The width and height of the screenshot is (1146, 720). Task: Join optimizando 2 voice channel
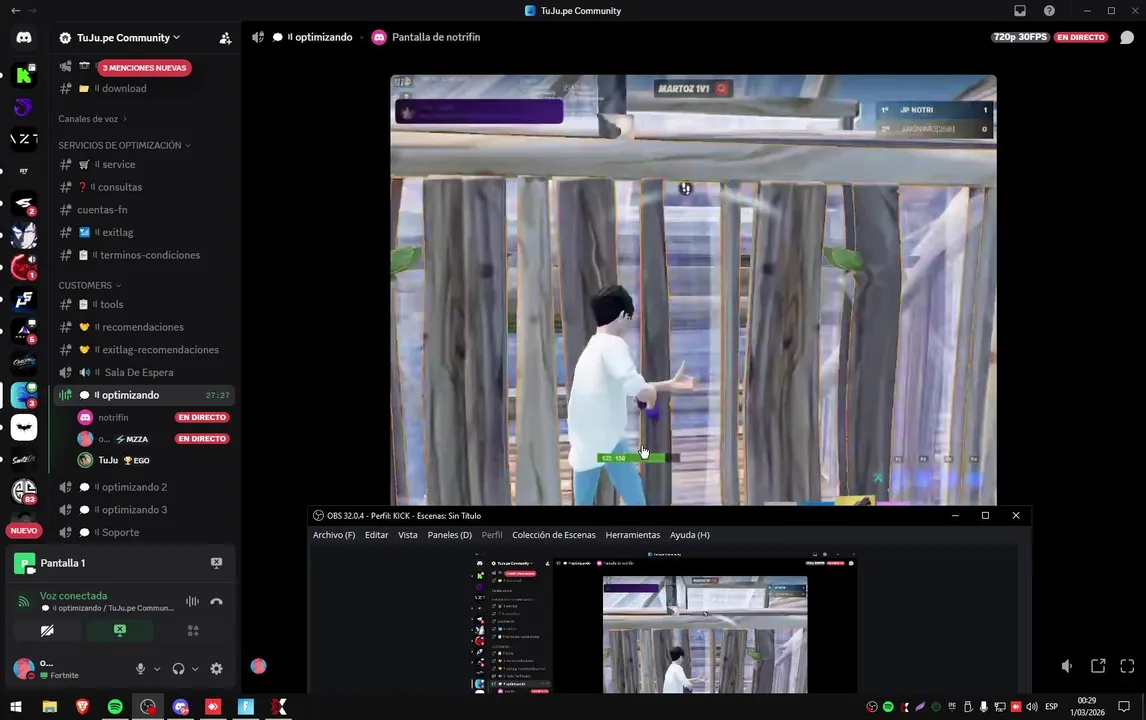pyautogui.click(x=143, y=487)
